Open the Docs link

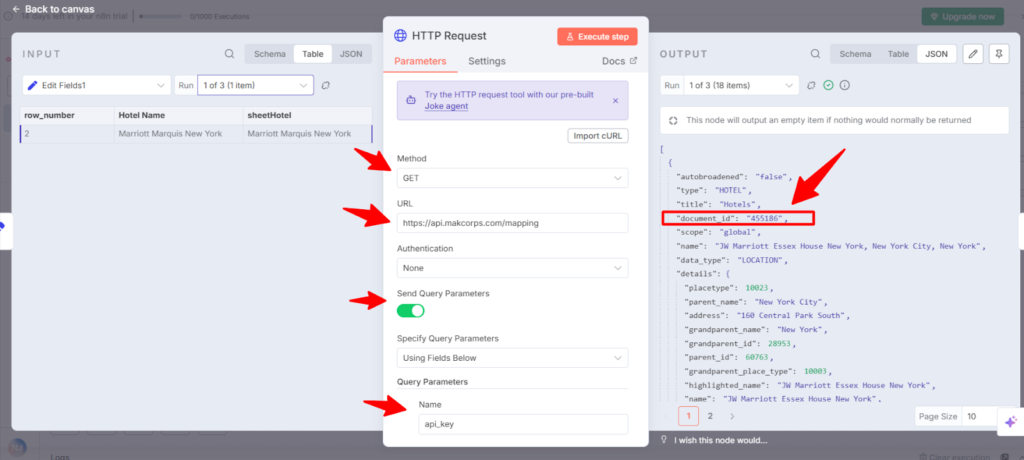point(618,61)
